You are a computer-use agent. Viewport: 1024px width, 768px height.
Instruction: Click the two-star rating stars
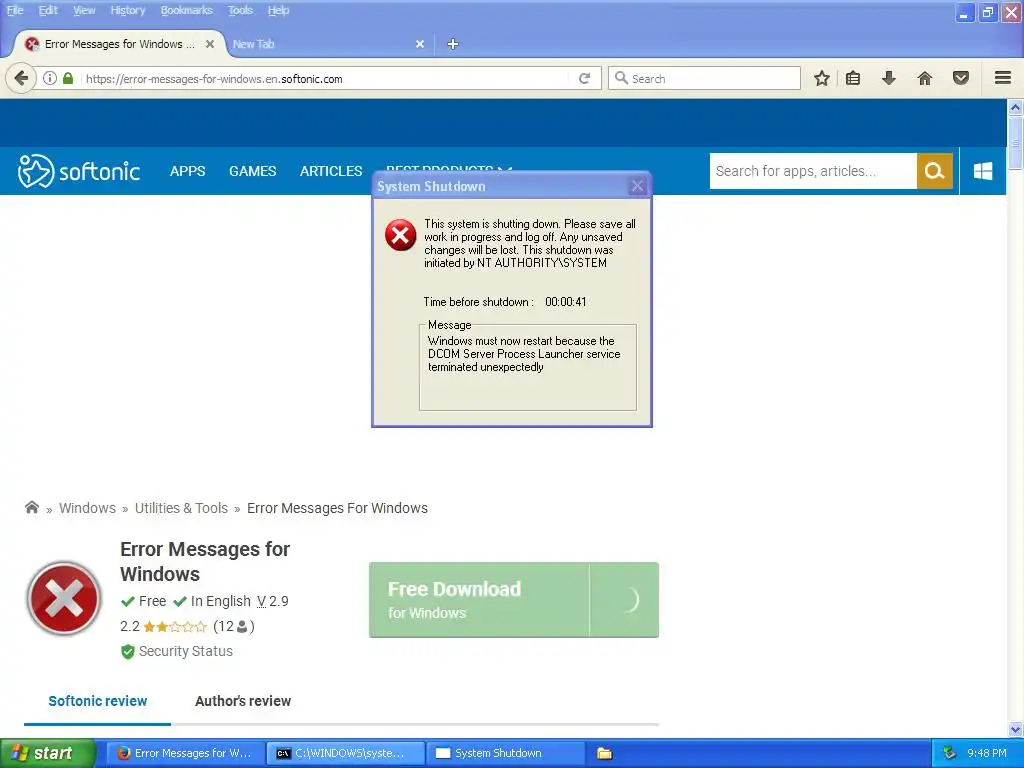(175, 627)
